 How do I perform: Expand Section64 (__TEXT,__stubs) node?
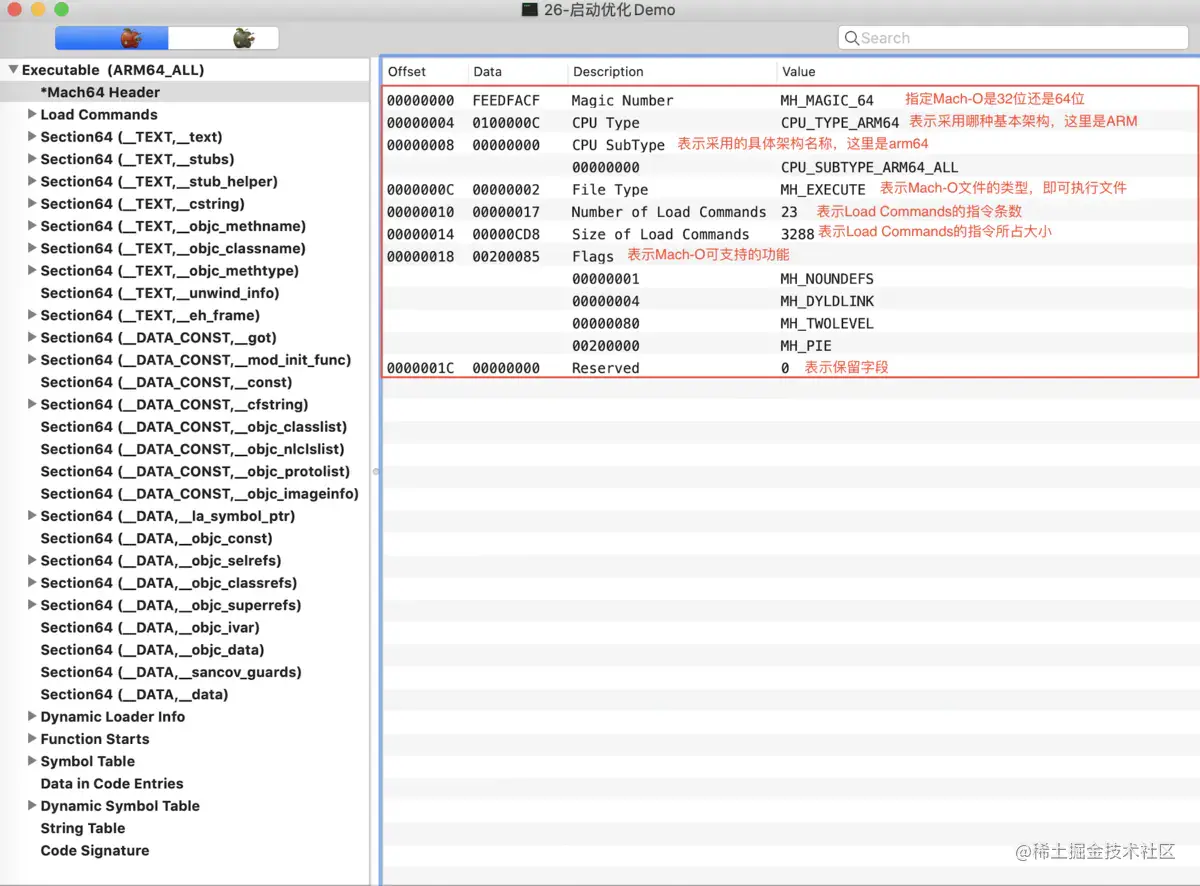point(32,159)
